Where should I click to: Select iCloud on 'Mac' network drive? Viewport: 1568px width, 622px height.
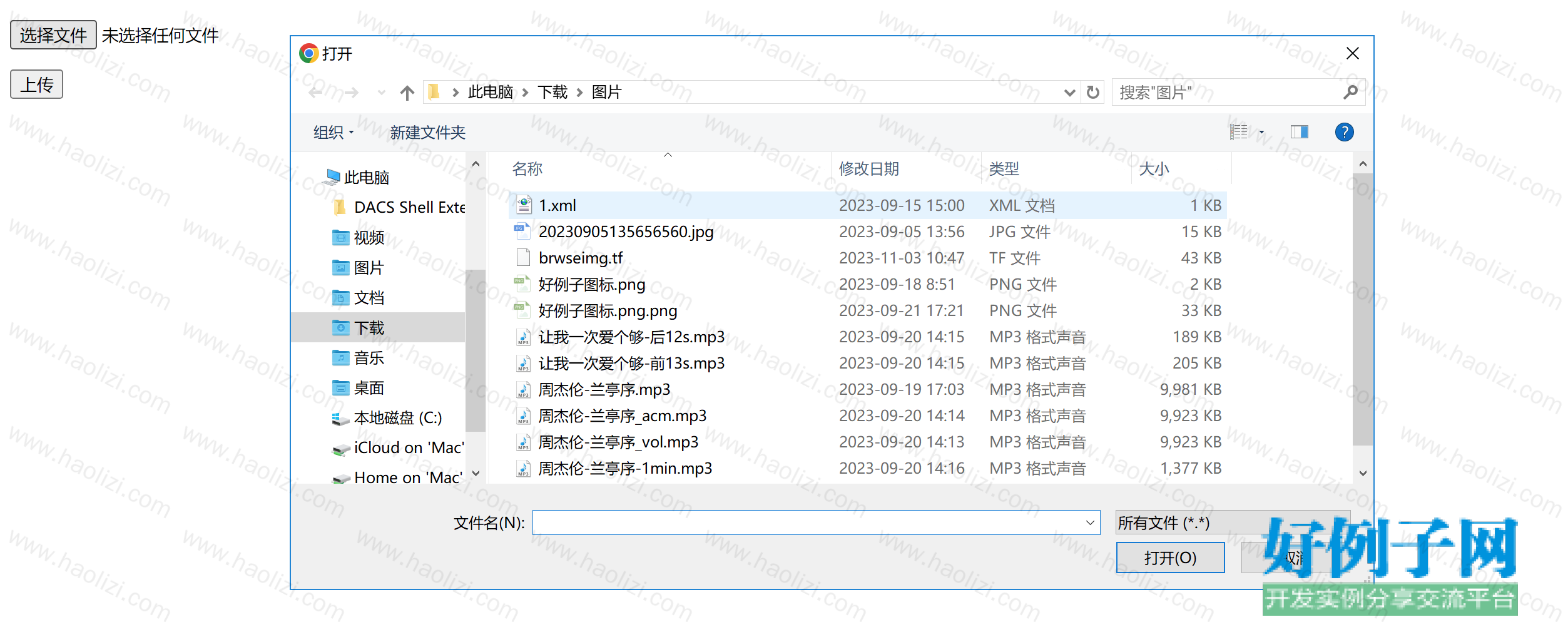tap(398, 447)
